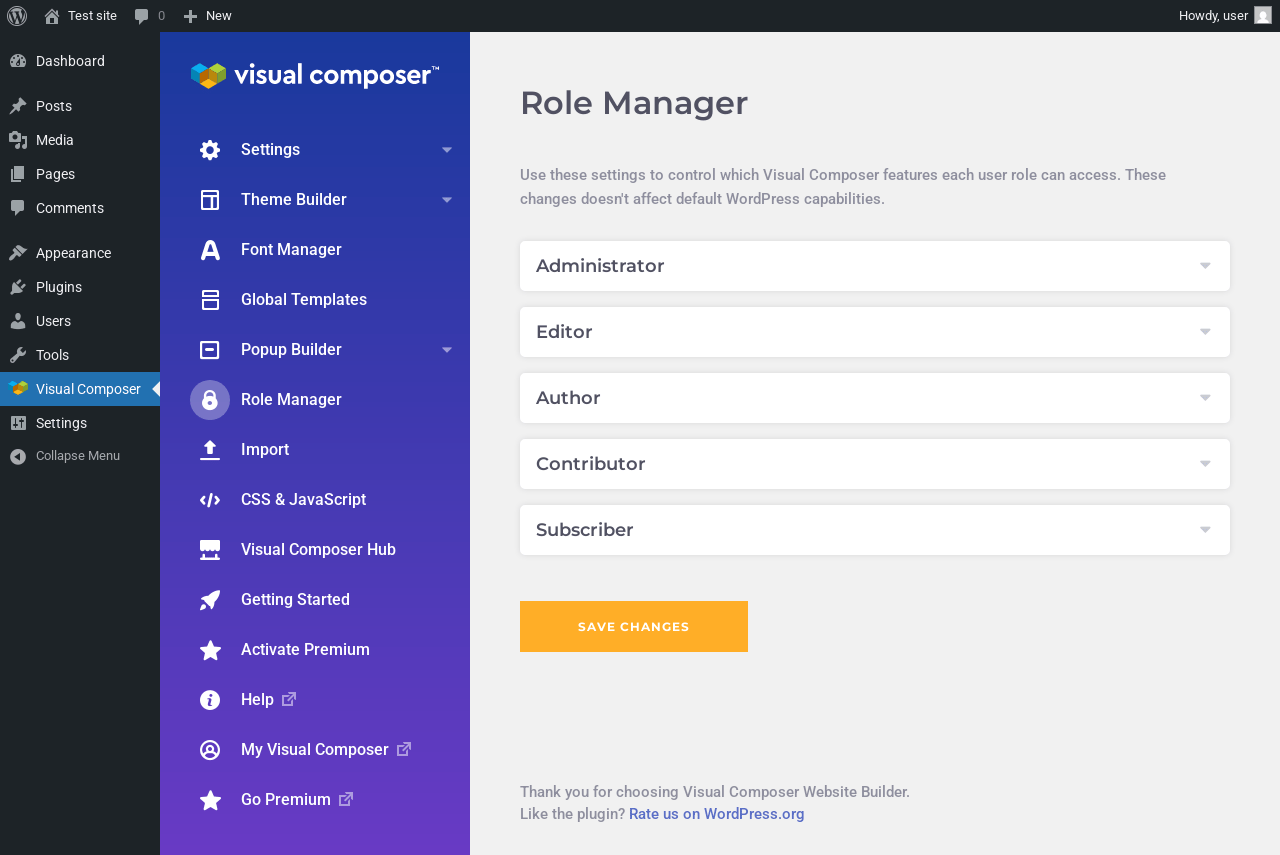This screenshot has height=855, width=1280.
Task: Expand the Contributor role arrow
Action: click(1205, 464)
